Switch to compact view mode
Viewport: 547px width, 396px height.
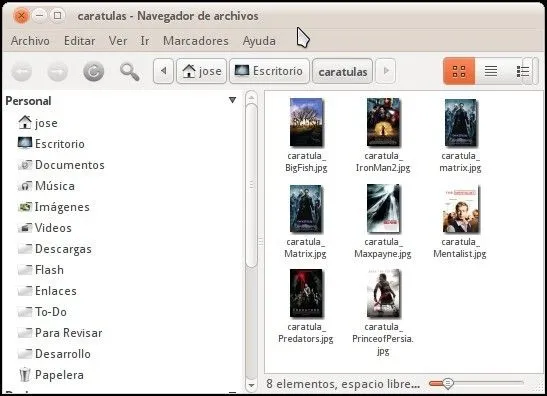tap(522, 71)
